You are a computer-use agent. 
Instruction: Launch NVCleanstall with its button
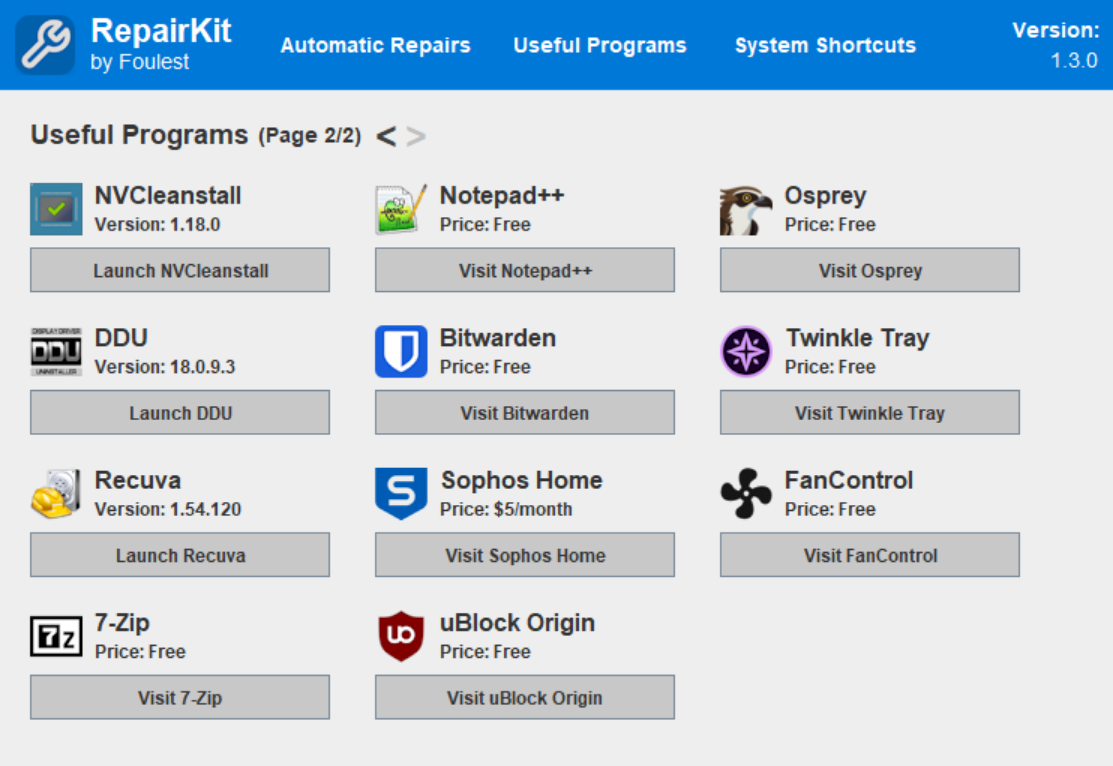click(180, 270)
